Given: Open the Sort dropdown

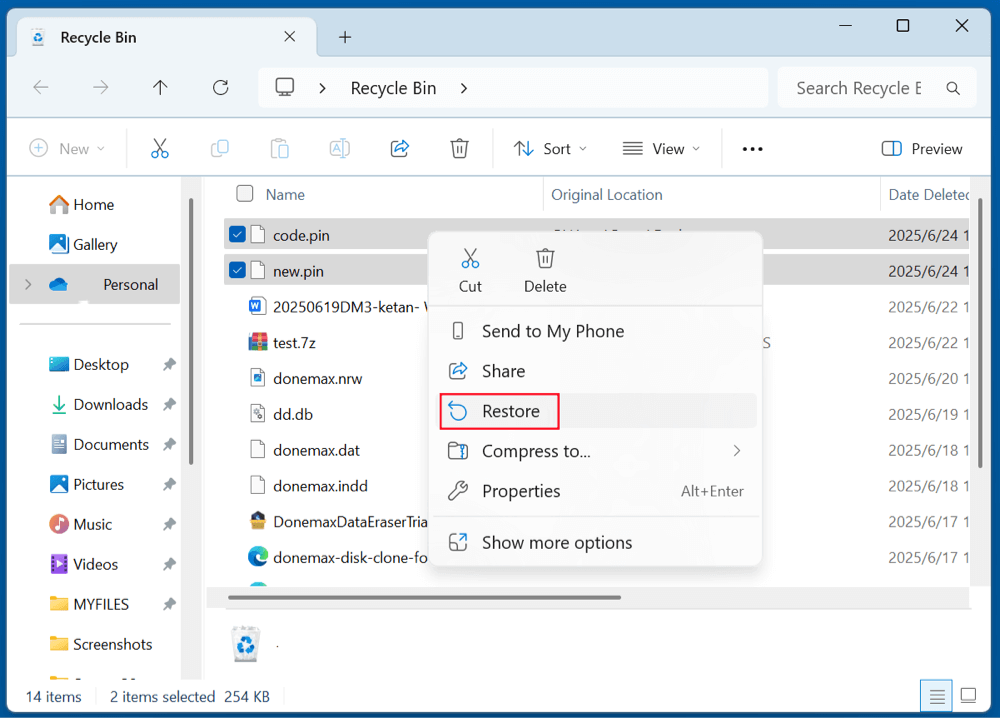Looking at the screenshot, I should 549,147.
